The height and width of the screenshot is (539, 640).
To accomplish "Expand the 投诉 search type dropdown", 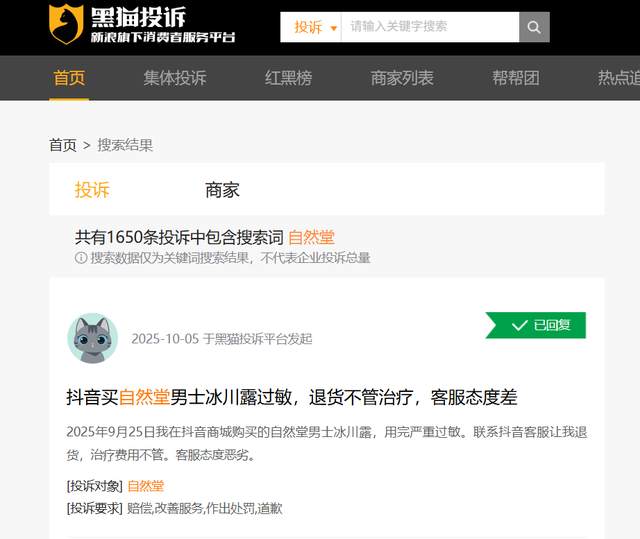I will tap(311, 27).
